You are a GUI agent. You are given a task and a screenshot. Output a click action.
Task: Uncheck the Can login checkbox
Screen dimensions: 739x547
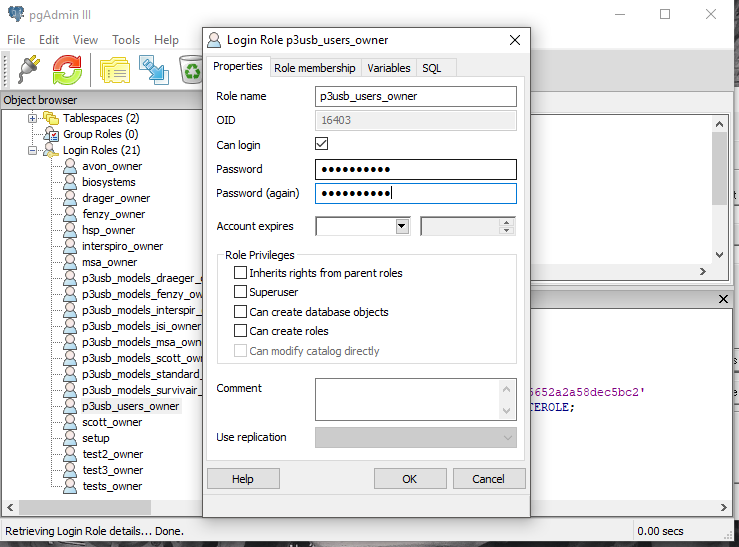click(321, 144)
